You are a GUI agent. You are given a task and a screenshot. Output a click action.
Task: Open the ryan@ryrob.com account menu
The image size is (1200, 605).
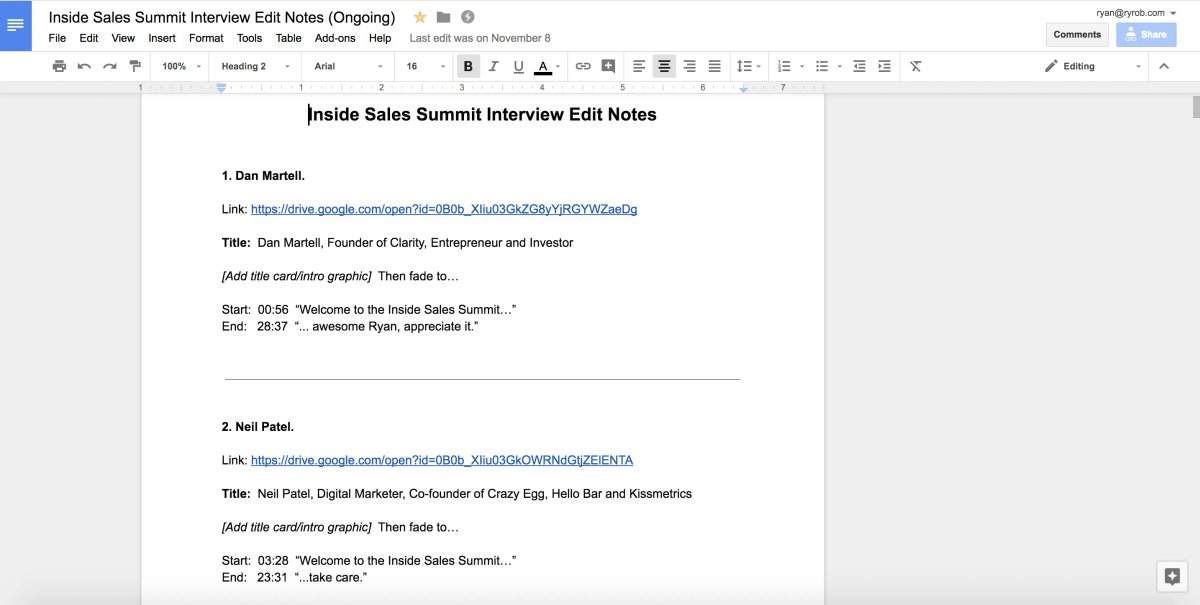point(1136,12)
